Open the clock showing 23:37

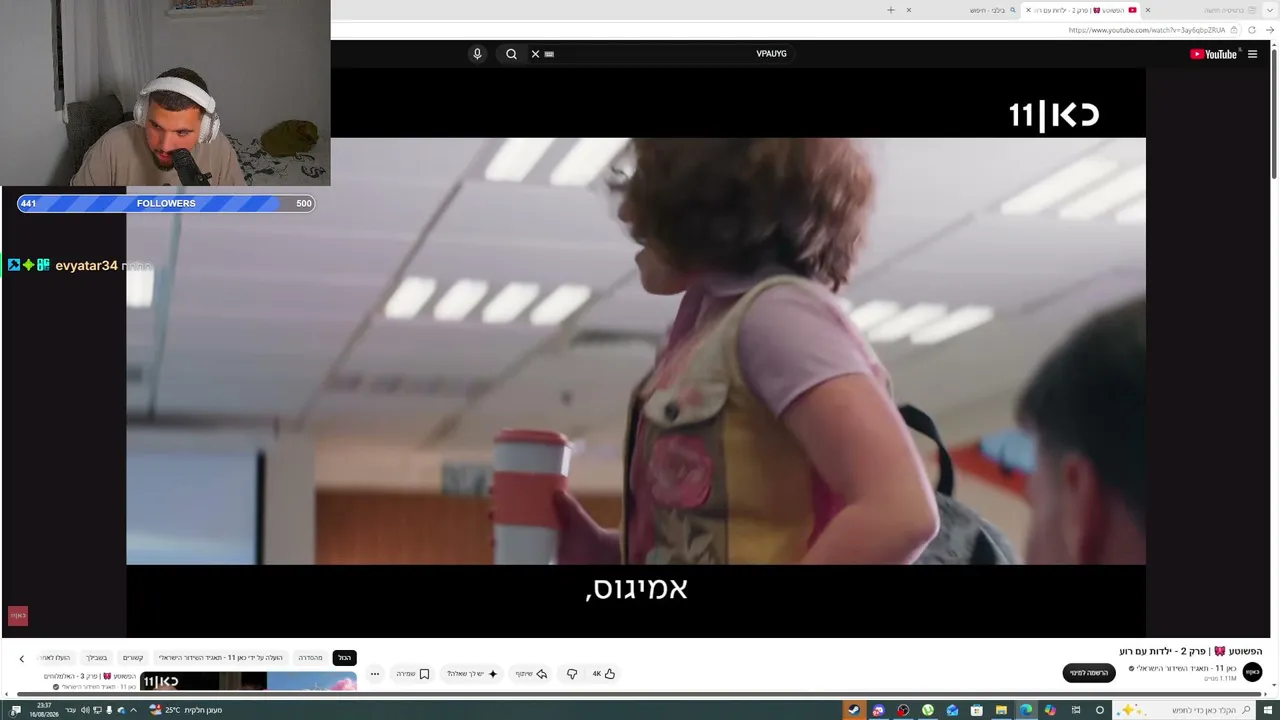click(45, 710)
